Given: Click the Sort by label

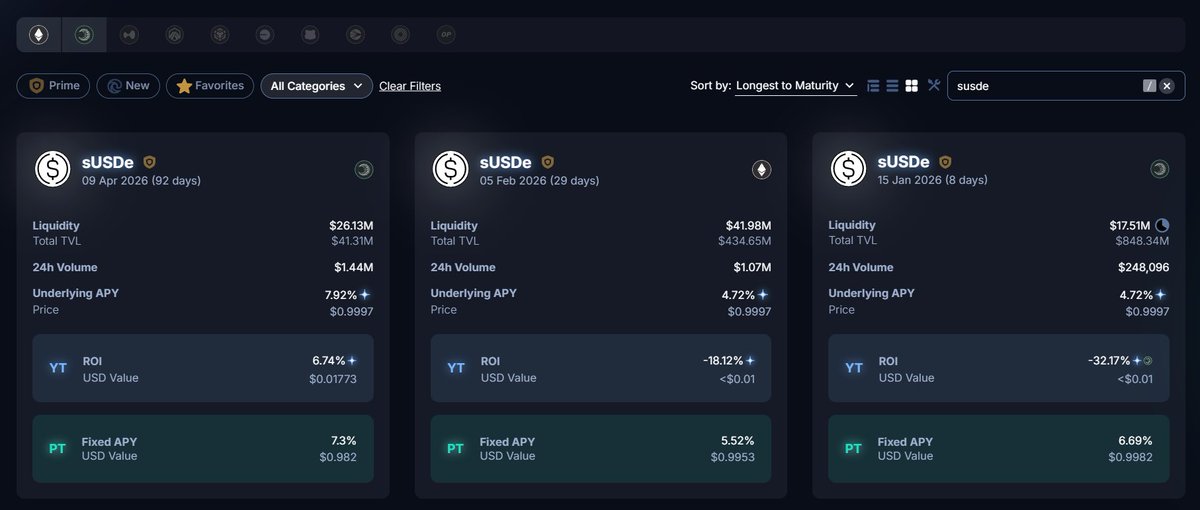Looking at the screenshot, I should click(x=711, y=86).
